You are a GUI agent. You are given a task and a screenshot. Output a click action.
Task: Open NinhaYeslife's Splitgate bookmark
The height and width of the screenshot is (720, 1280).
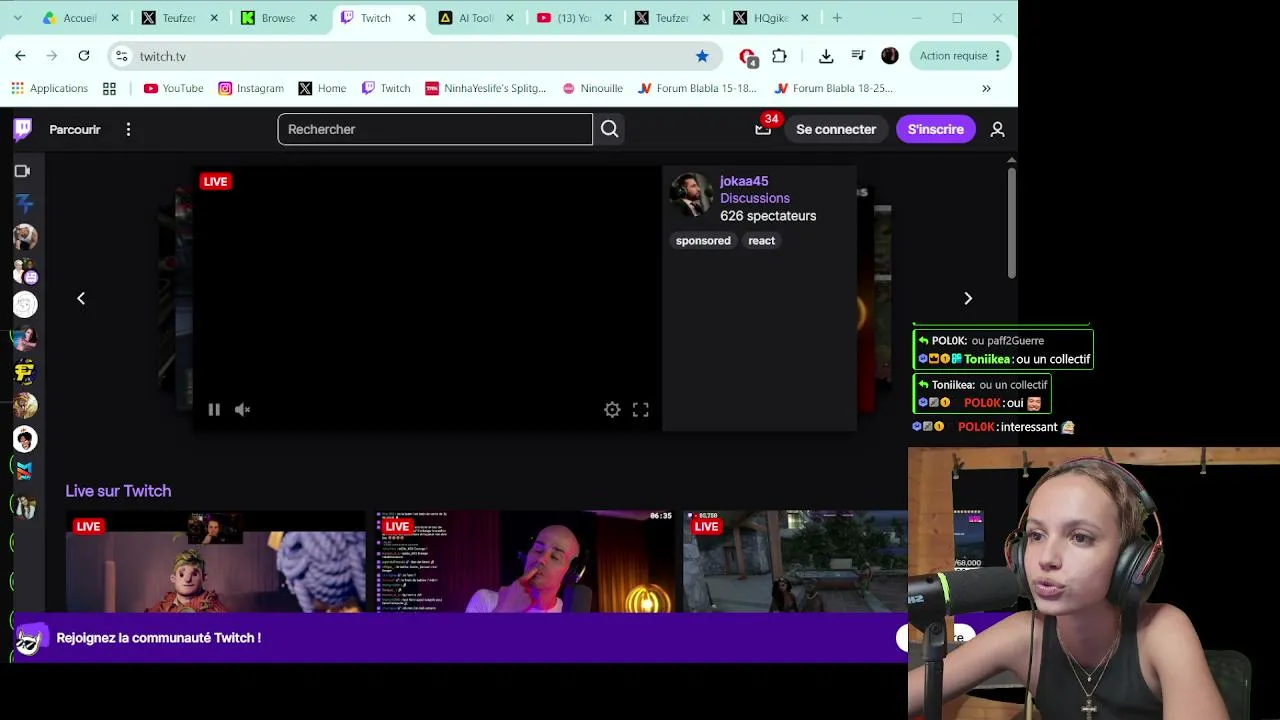[486, 88]
